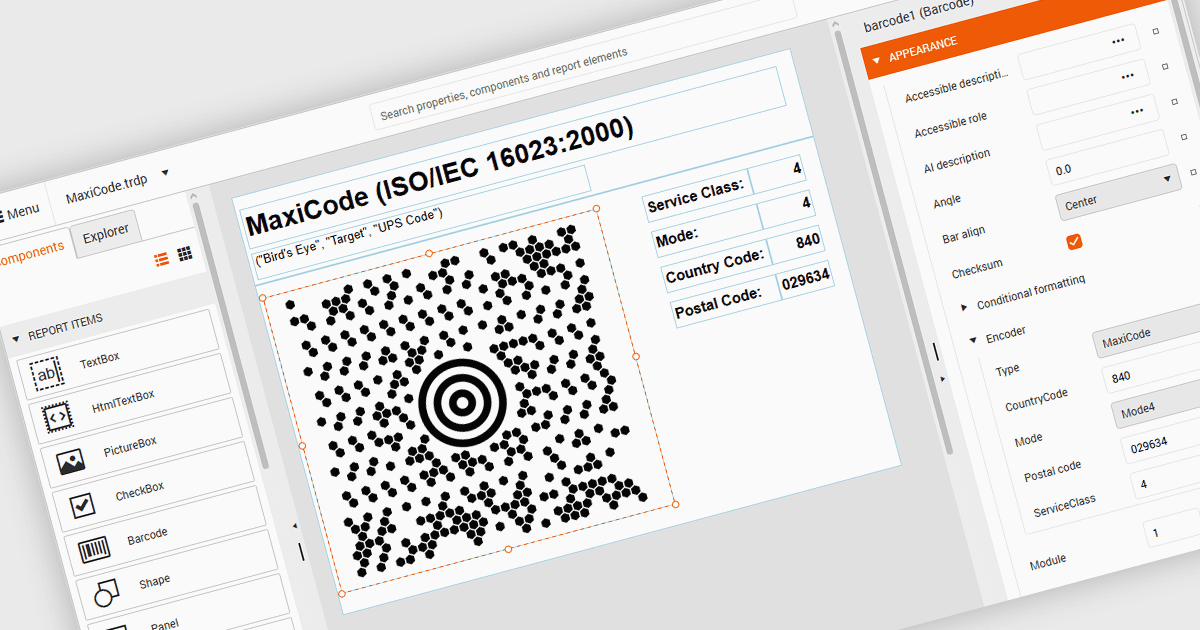The image size is (1200, 630).
Task: Click the barcode's top-center selection handle
Action: (x=429, y=253)
